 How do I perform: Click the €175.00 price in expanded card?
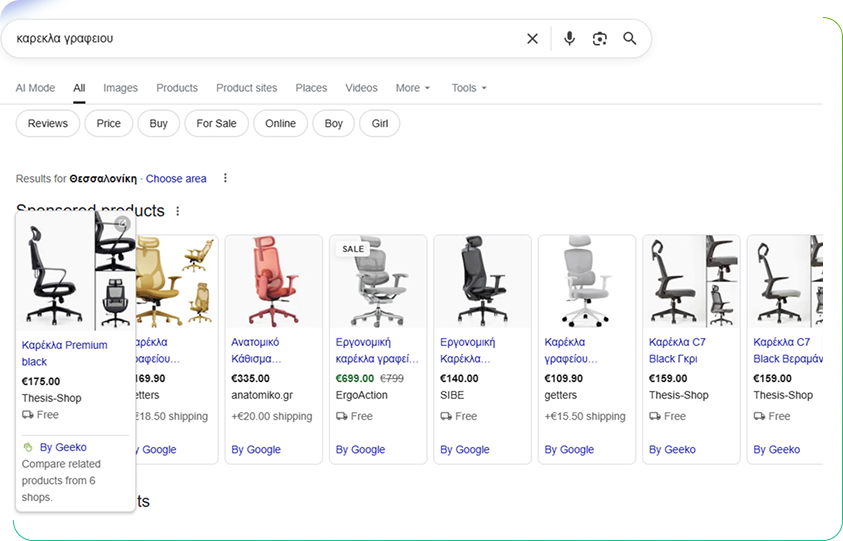point(41,381)
